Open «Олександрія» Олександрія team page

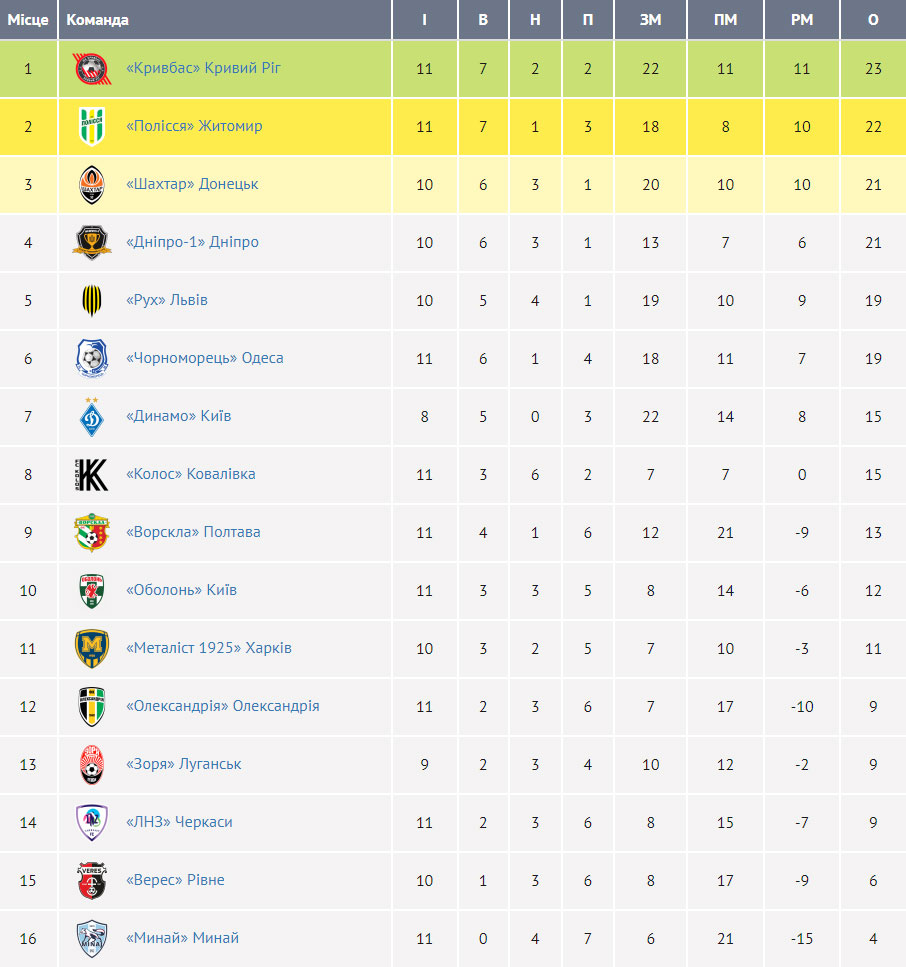click(x=223, y=706)
